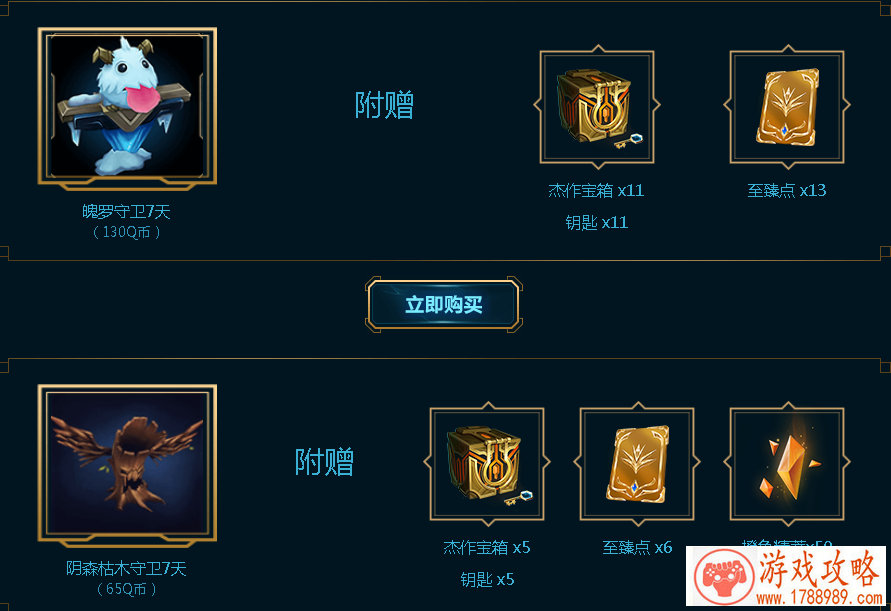The image size is (891, 611).
Task: Click the (65Q币) price text
Action: (126, 589)
